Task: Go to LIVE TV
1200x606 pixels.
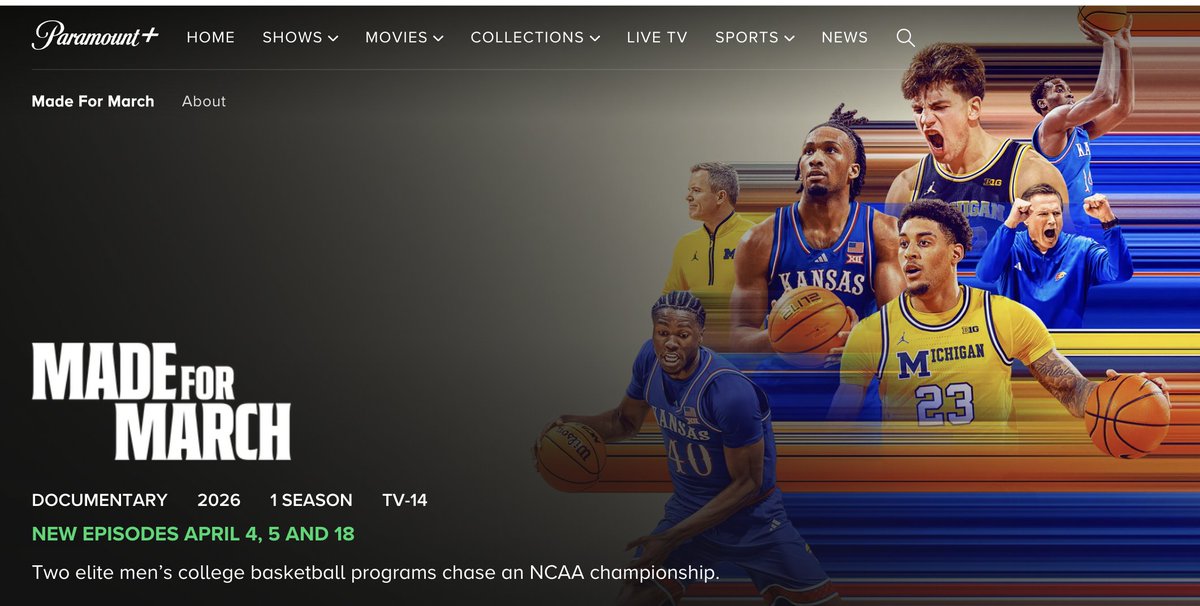Action: point(657,37)
